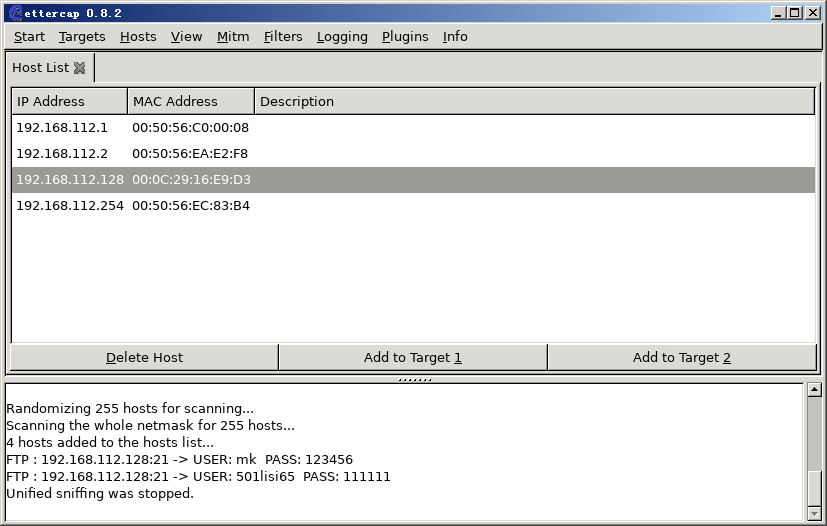Image resolution: width=827 pixels, height=526 pixels.
Task: Open the Targets menu
Action: (82, 36)
